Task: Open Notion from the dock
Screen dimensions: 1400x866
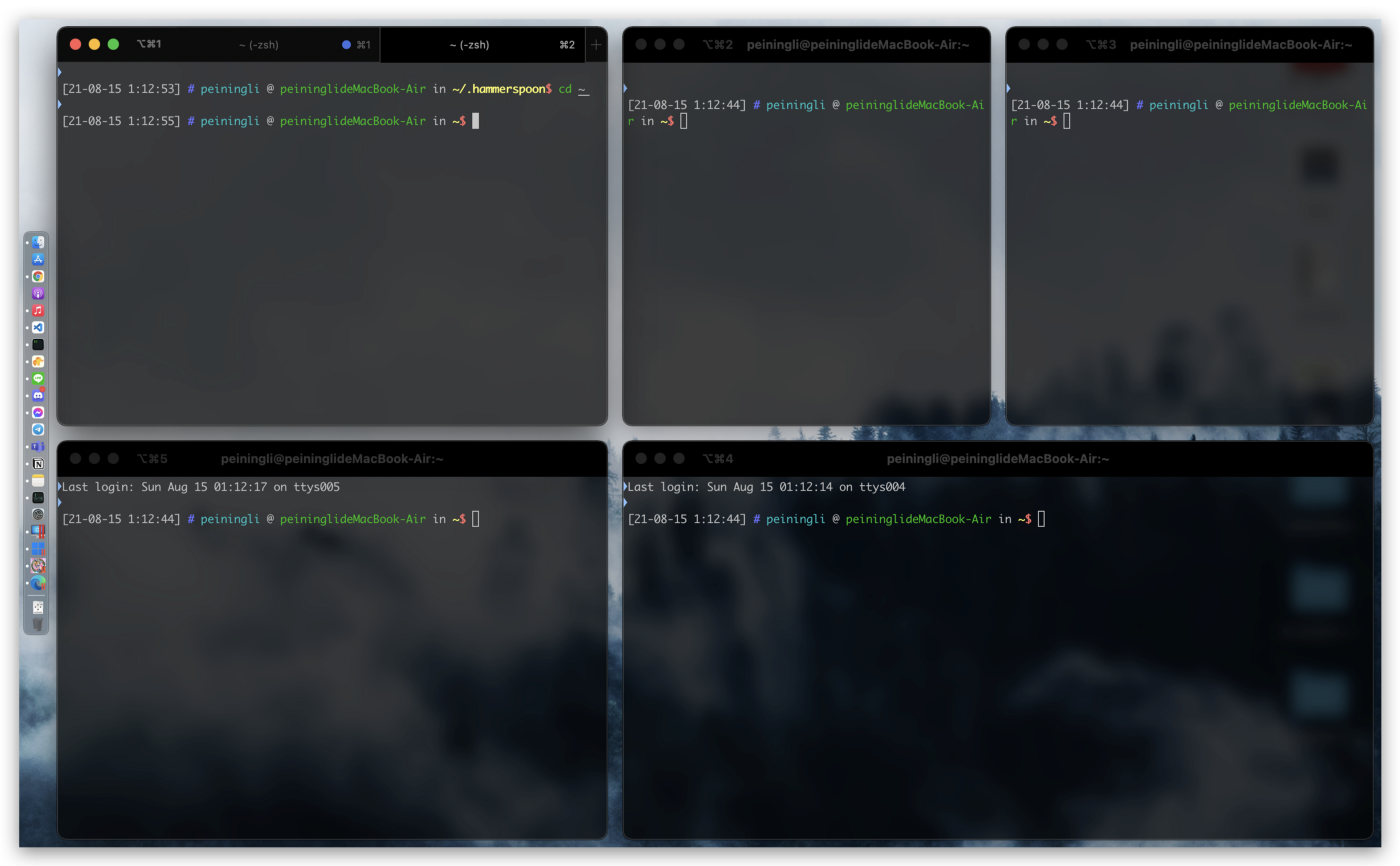Action: point(38,463)
